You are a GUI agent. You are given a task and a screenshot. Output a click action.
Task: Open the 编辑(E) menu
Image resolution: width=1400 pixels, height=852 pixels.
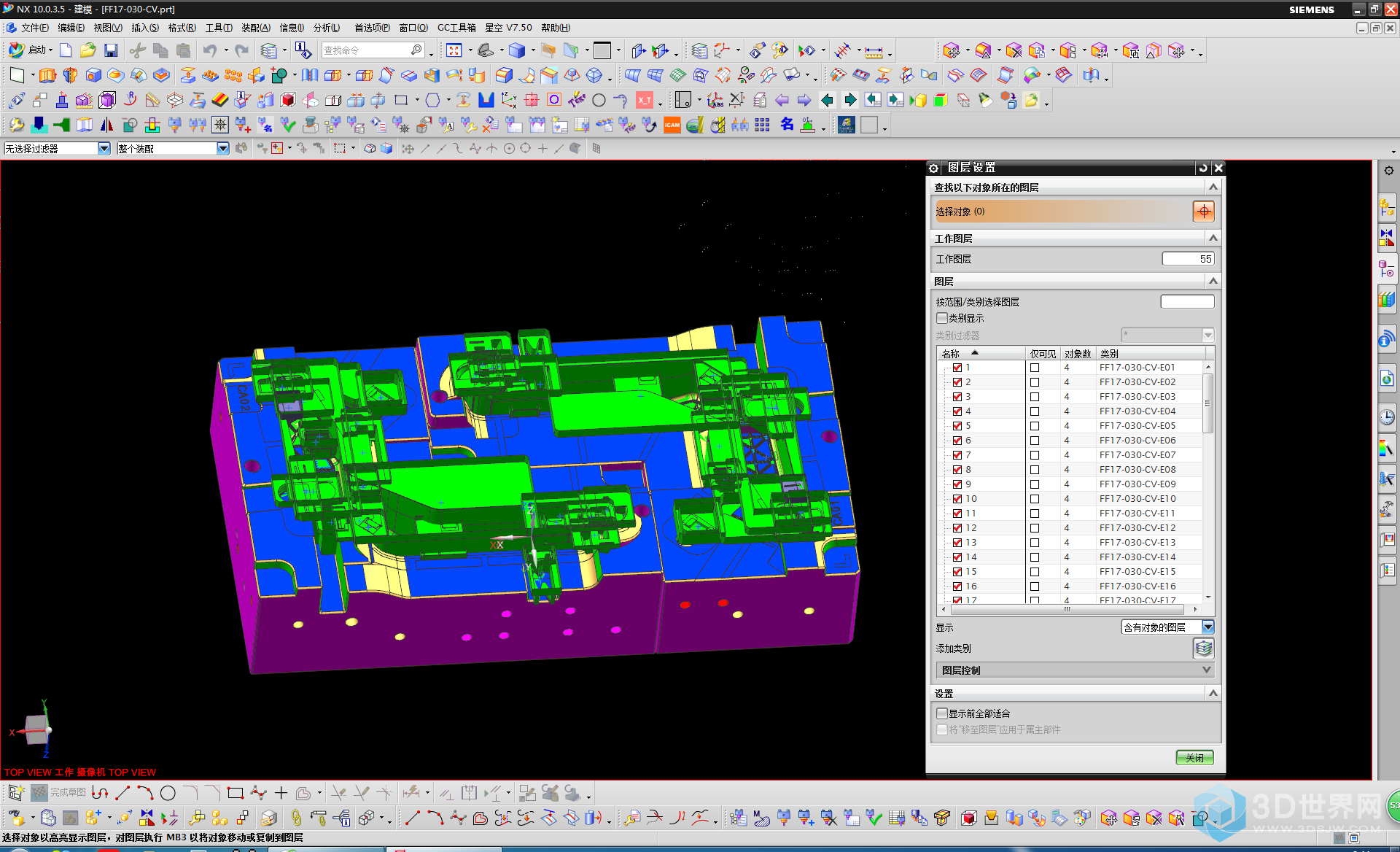point(71,28)
